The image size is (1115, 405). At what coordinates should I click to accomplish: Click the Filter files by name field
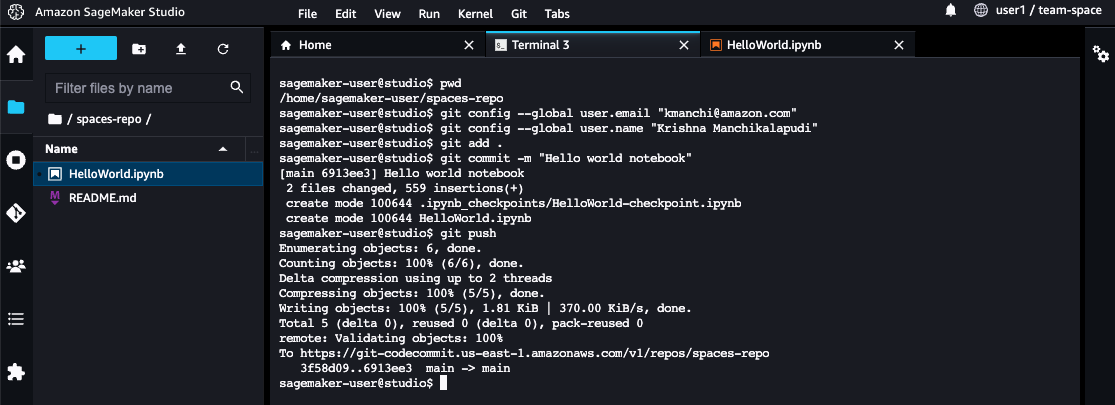[139, 88]
